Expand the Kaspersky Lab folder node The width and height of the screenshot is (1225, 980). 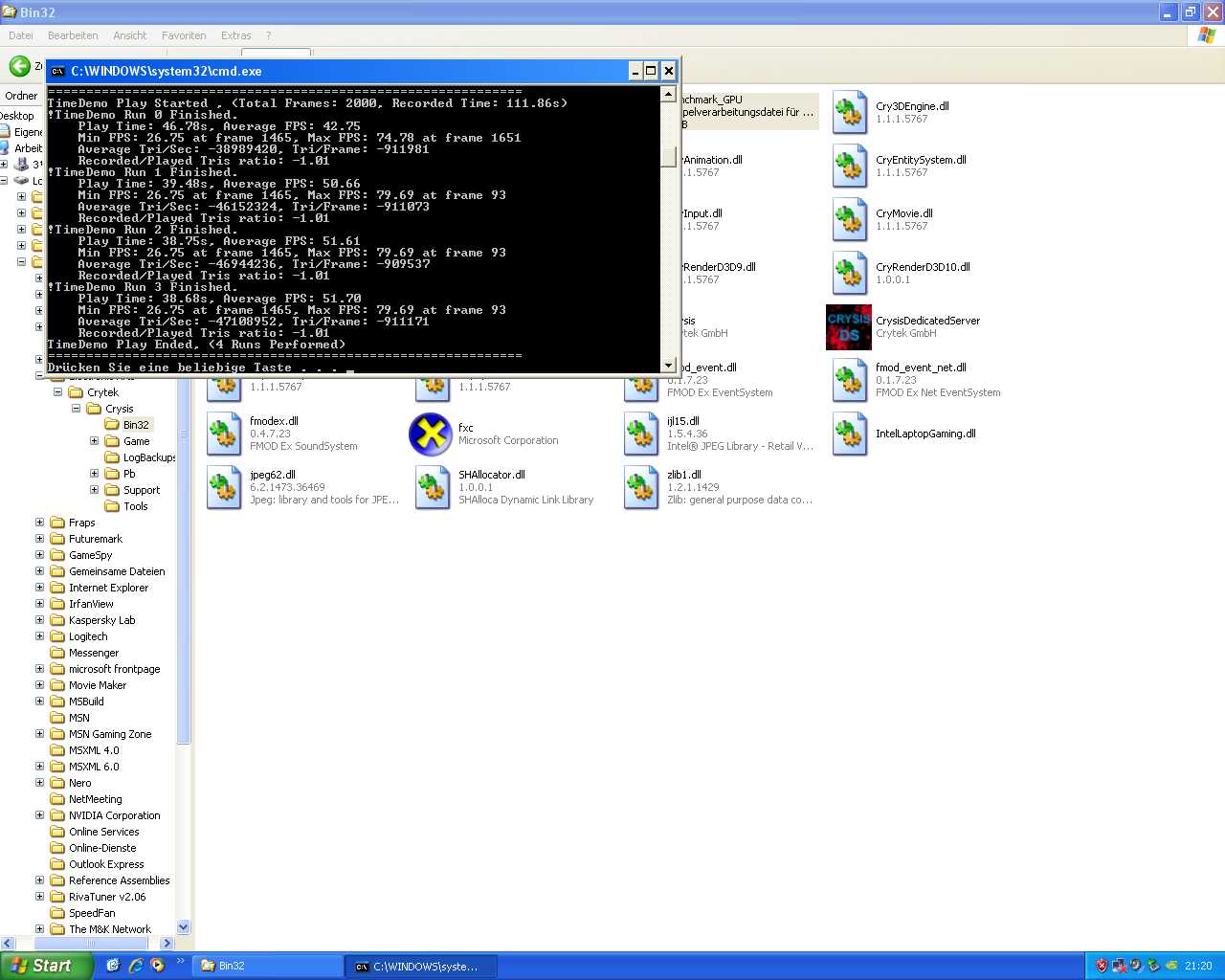(x=39, y=620)
